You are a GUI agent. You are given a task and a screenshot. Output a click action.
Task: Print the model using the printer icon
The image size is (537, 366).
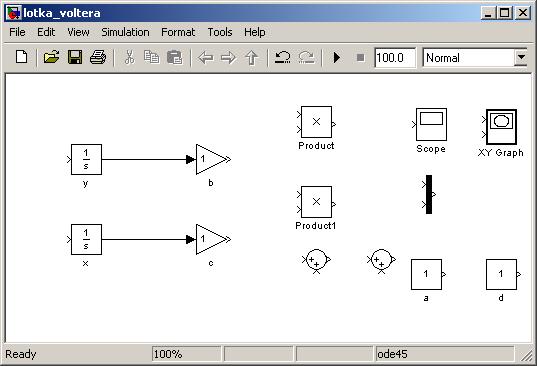pyautogui.click(x=98, y=57)
